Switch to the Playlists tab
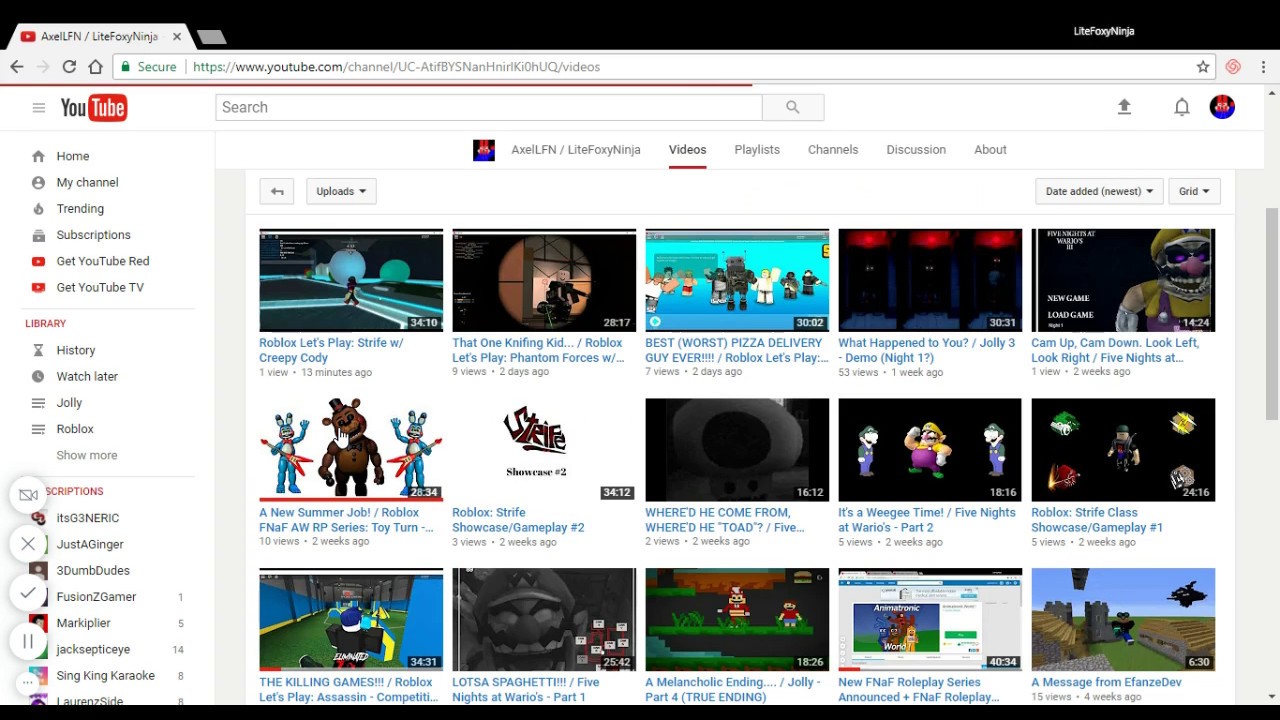The width and height of the screenshot is (1280, 720). point(757,150)
